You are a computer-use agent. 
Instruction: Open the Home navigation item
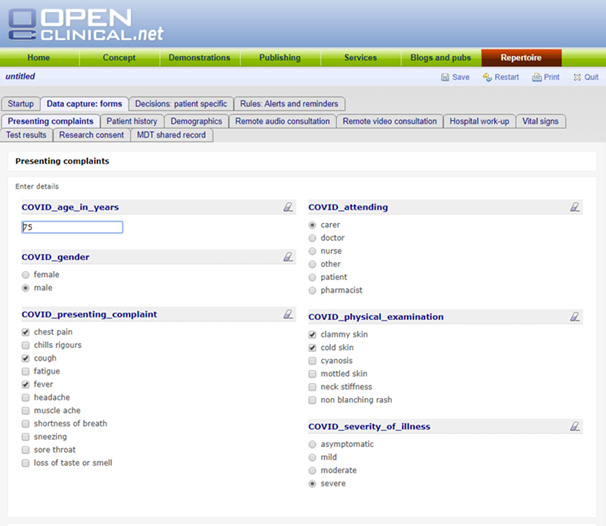coord(39,58)
